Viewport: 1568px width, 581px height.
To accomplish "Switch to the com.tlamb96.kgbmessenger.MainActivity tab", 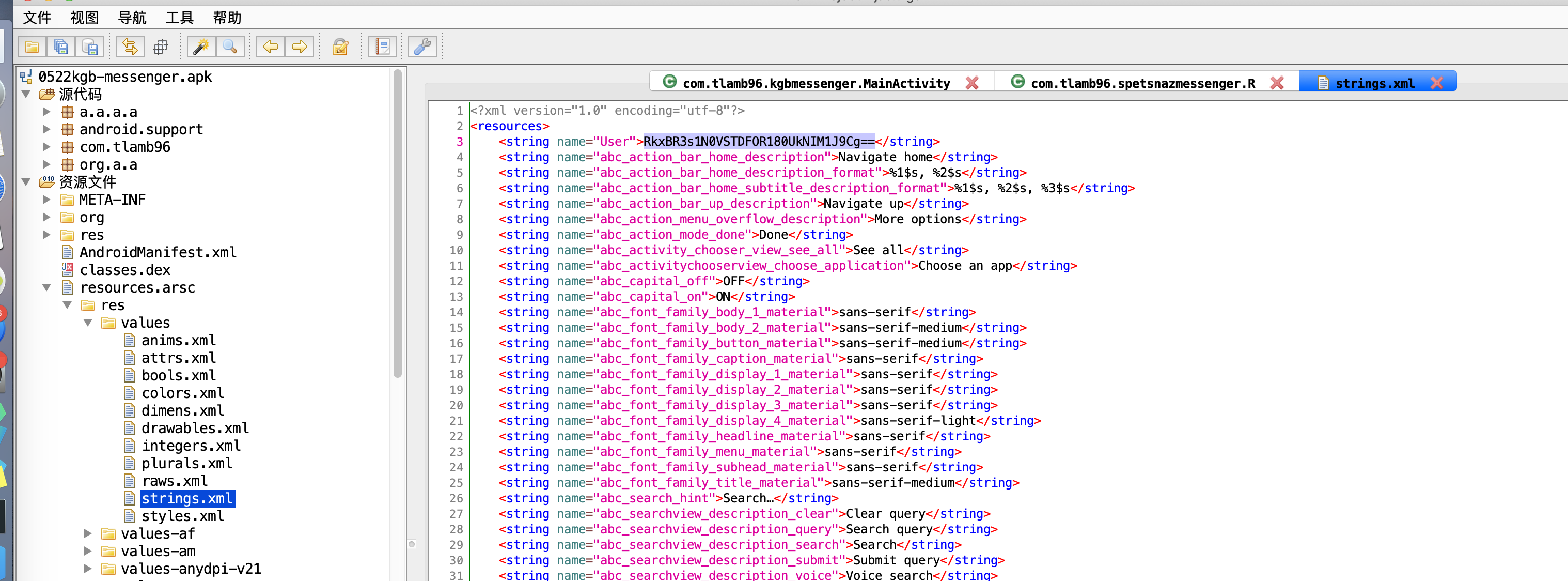I will (816, 83).
